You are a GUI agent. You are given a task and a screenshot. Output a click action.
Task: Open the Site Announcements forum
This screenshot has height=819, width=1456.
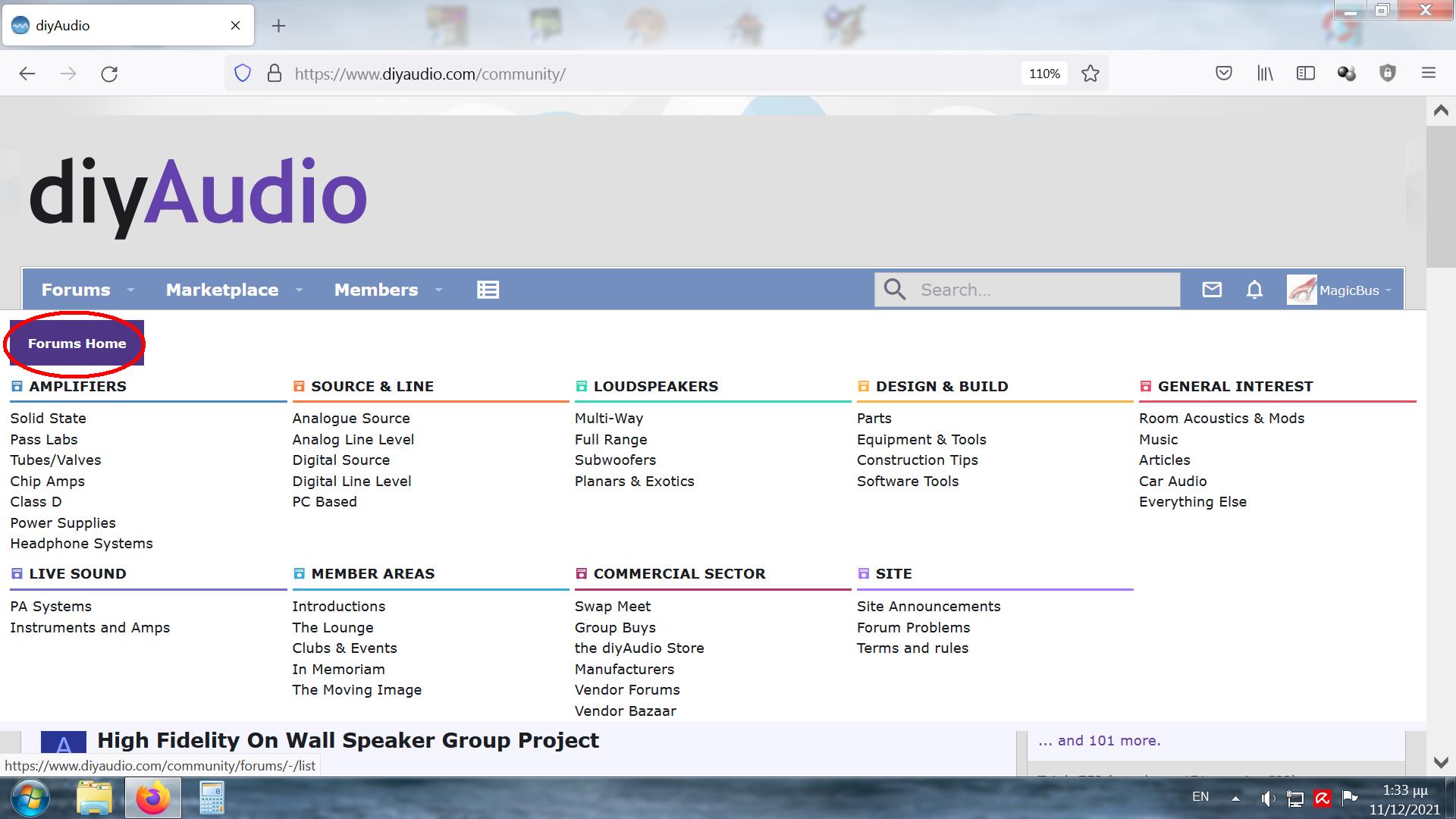pyautogui.click(x=929, y=607)
